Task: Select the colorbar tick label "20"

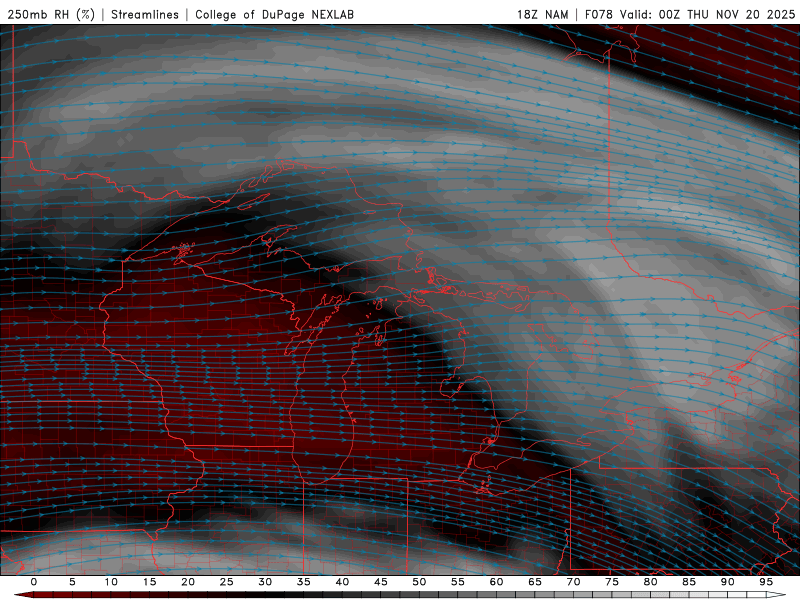Action: coord(188,582)
